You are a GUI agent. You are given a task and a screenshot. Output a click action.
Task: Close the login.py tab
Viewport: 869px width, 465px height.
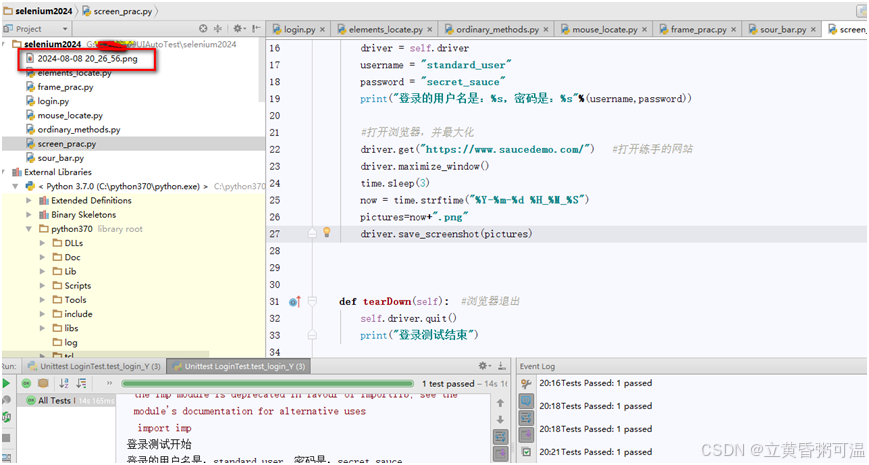click(x=322, y=29)
